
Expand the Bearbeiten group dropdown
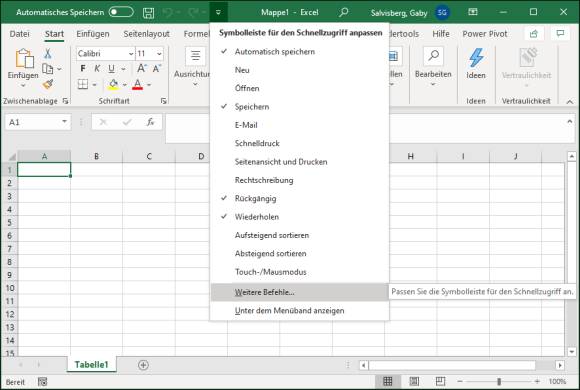pos(433,84)
